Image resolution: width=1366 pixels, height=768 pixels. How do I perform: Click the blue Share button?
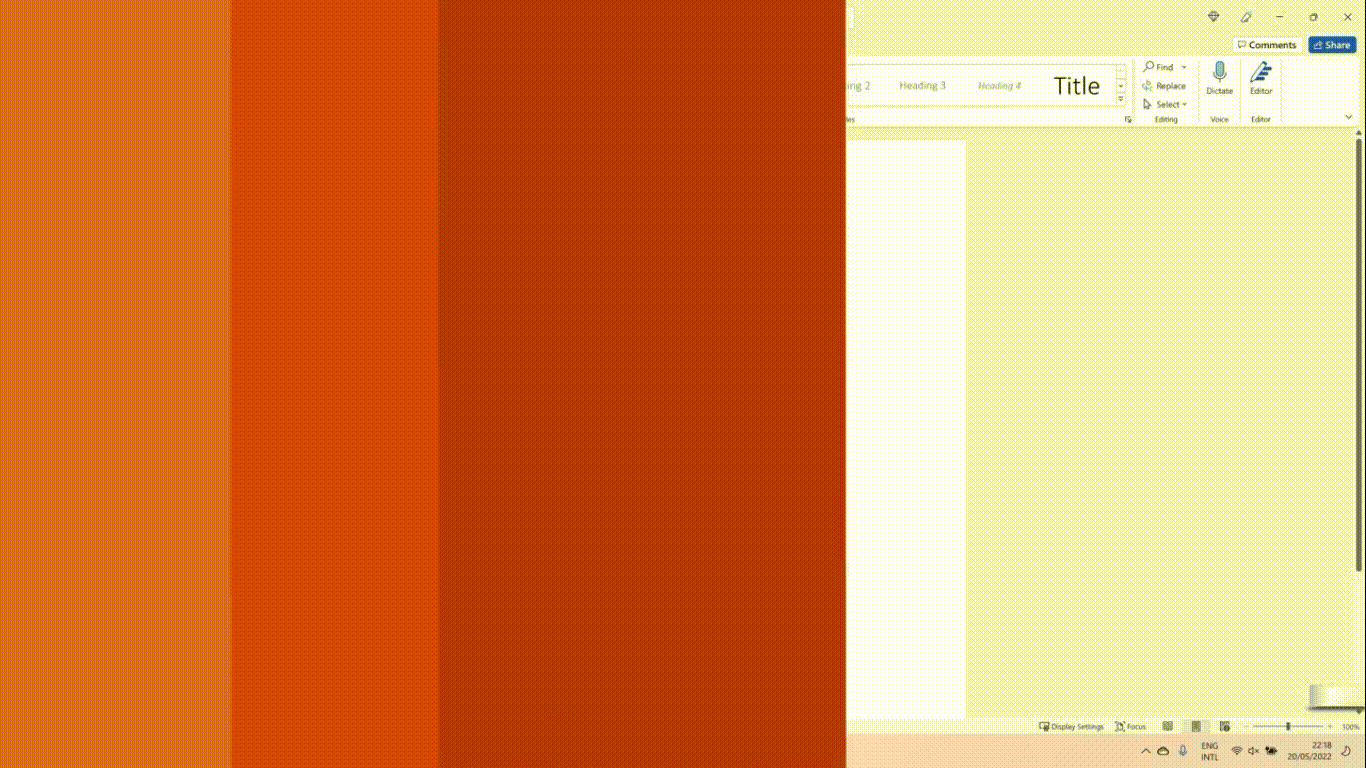tap(1332, 45)
